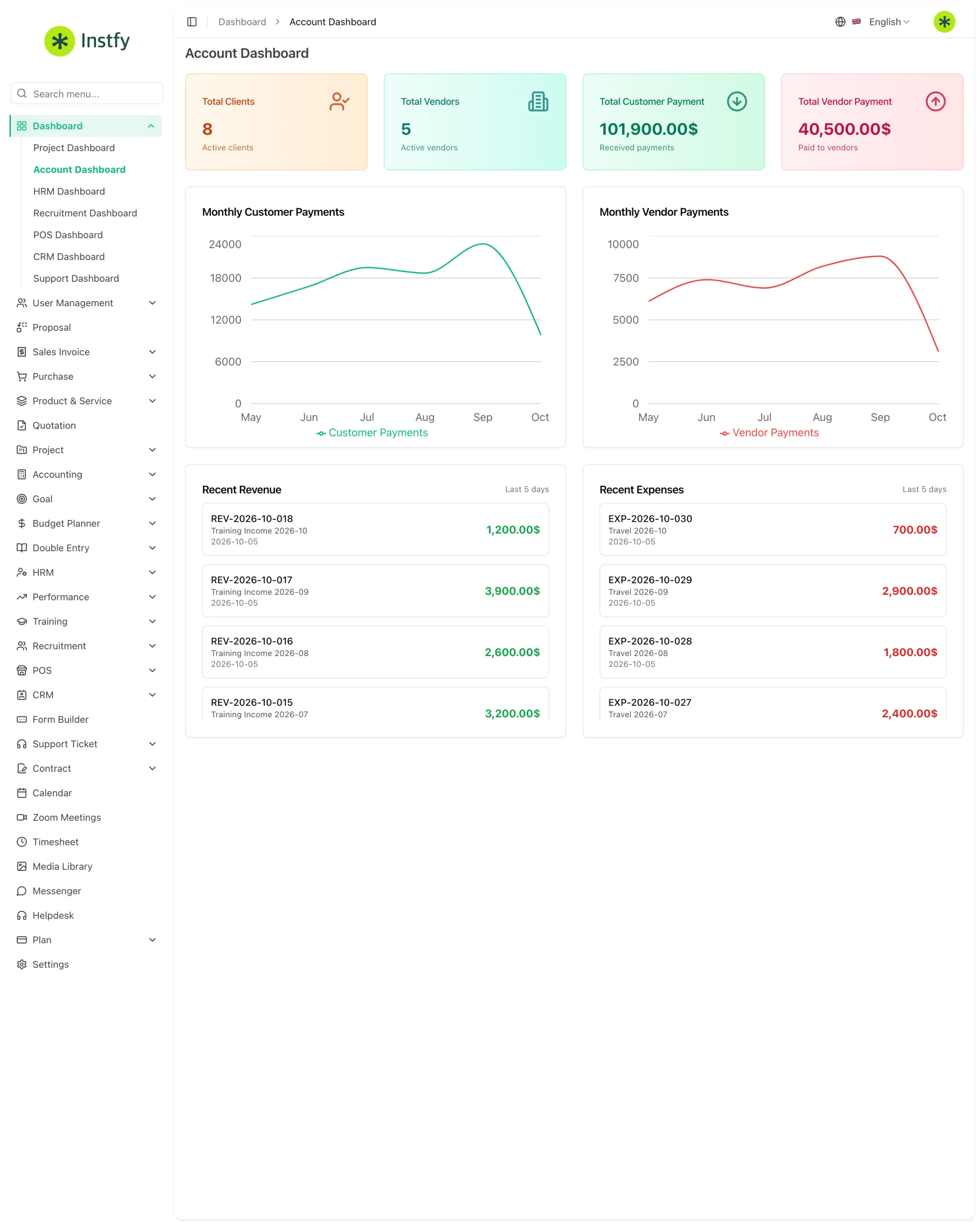This screenshot has width=980, height=1225.
Task: Click the Double Entry book icon
Action: (x=22, y=548)
